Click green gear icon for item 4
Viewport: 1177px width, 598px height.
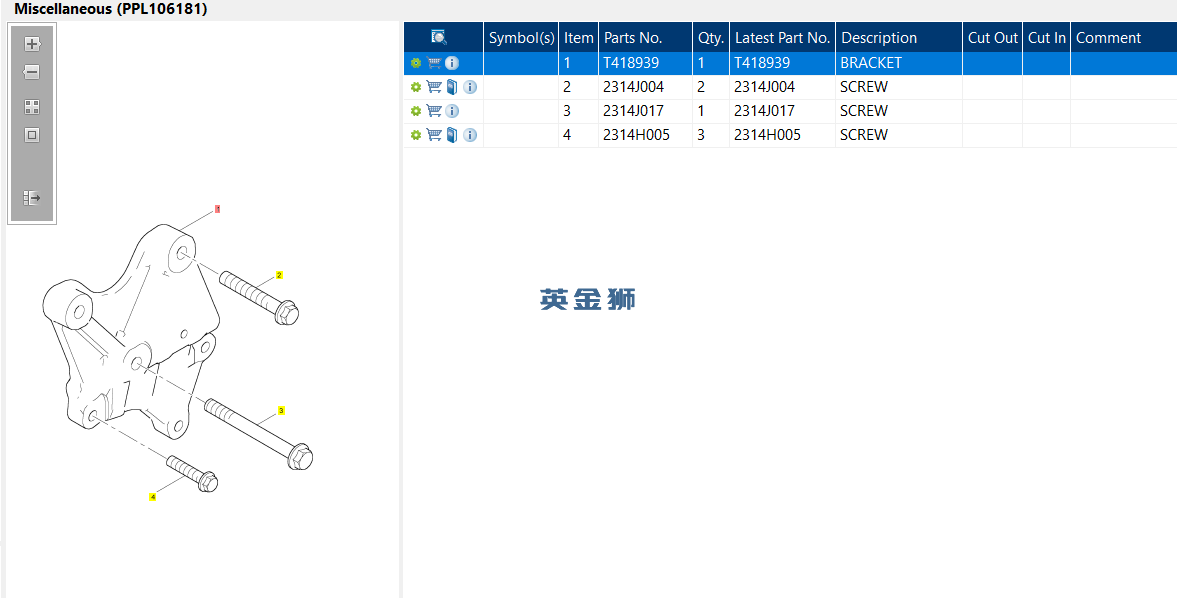pyautogui.click(x=416, y=135)
